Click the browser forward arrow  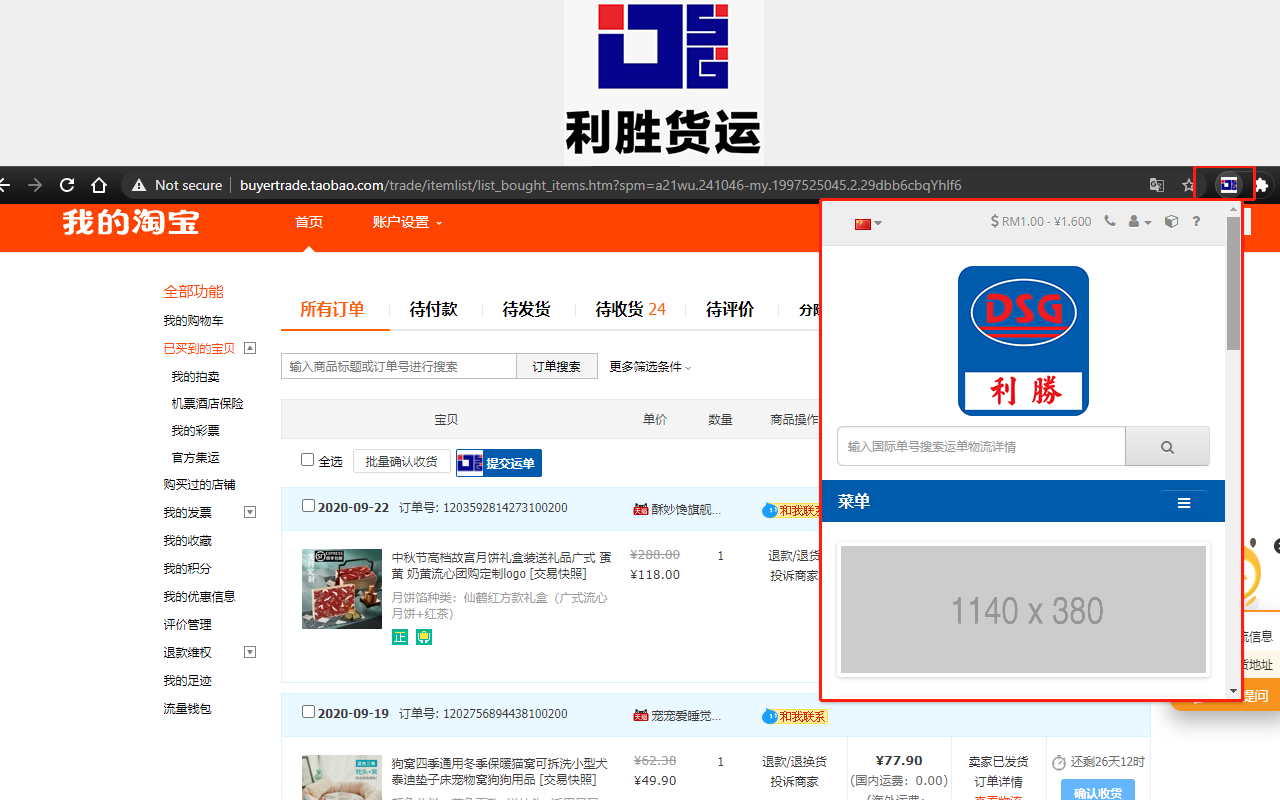click(35, 185)
